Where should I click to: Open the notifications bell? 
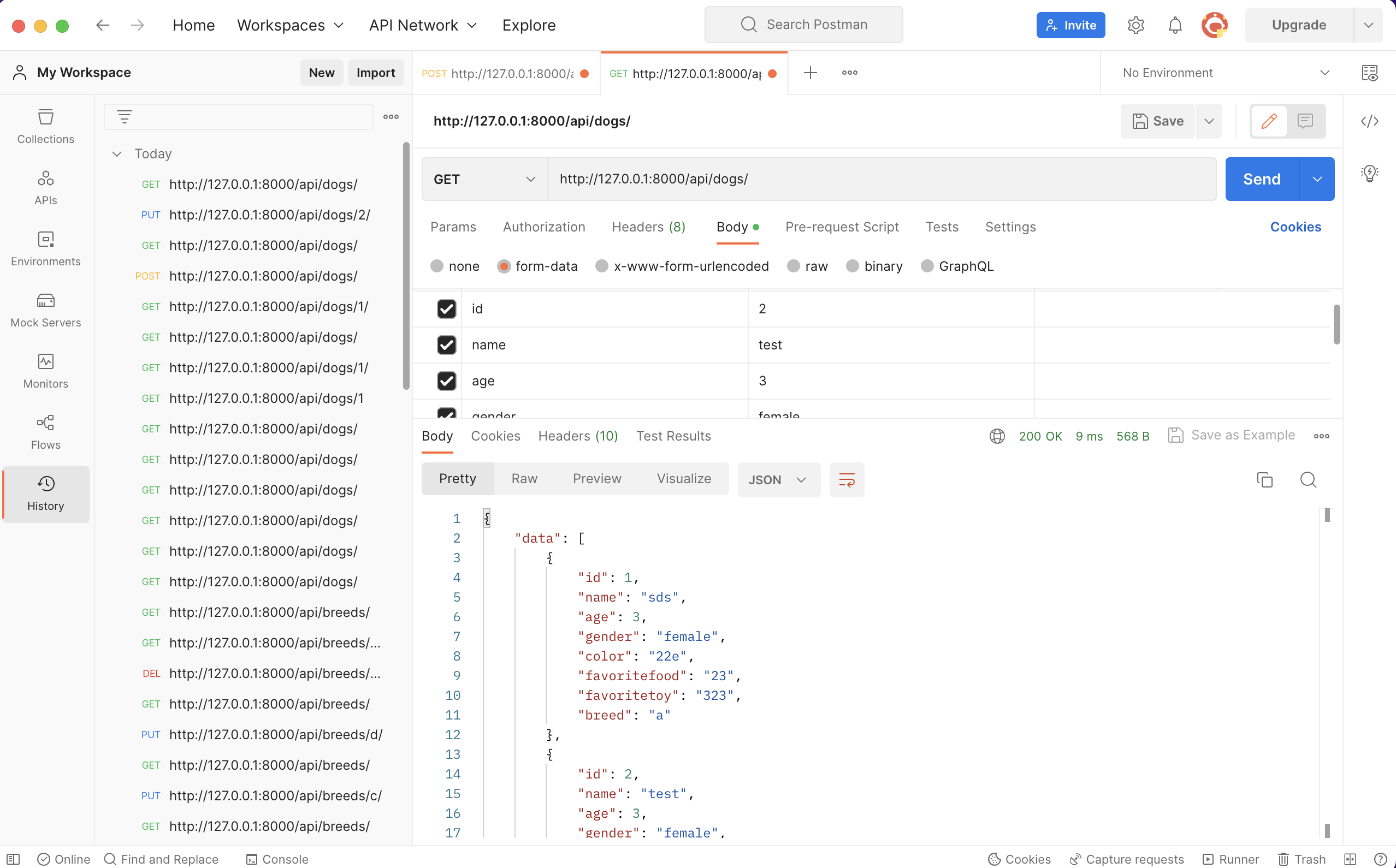pyautogui.click(x=1175, y=25)
